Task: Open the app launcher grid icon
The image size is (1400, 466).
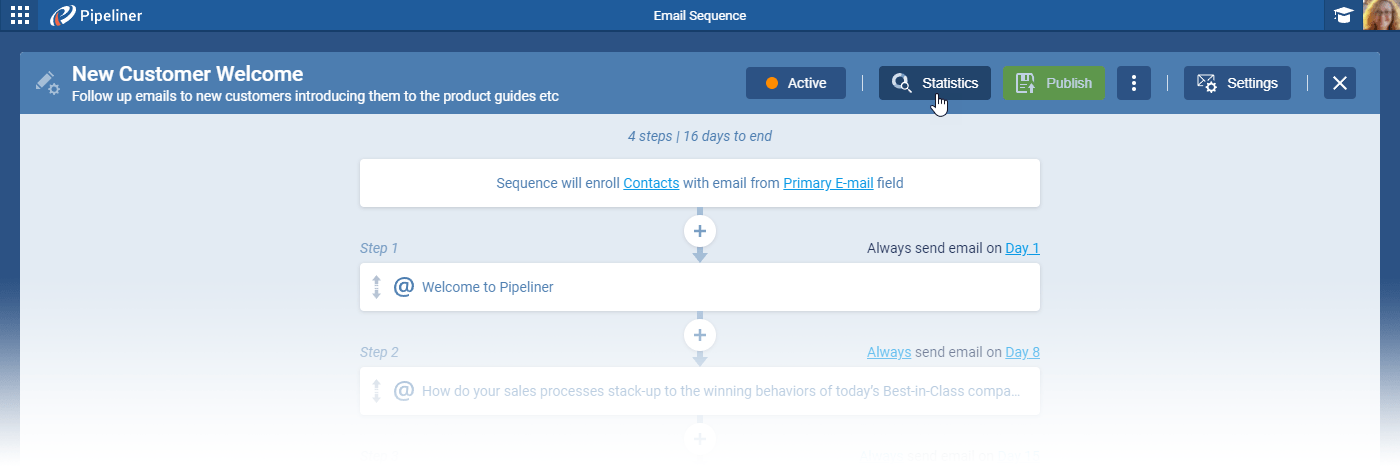Action: coord(19,15)
